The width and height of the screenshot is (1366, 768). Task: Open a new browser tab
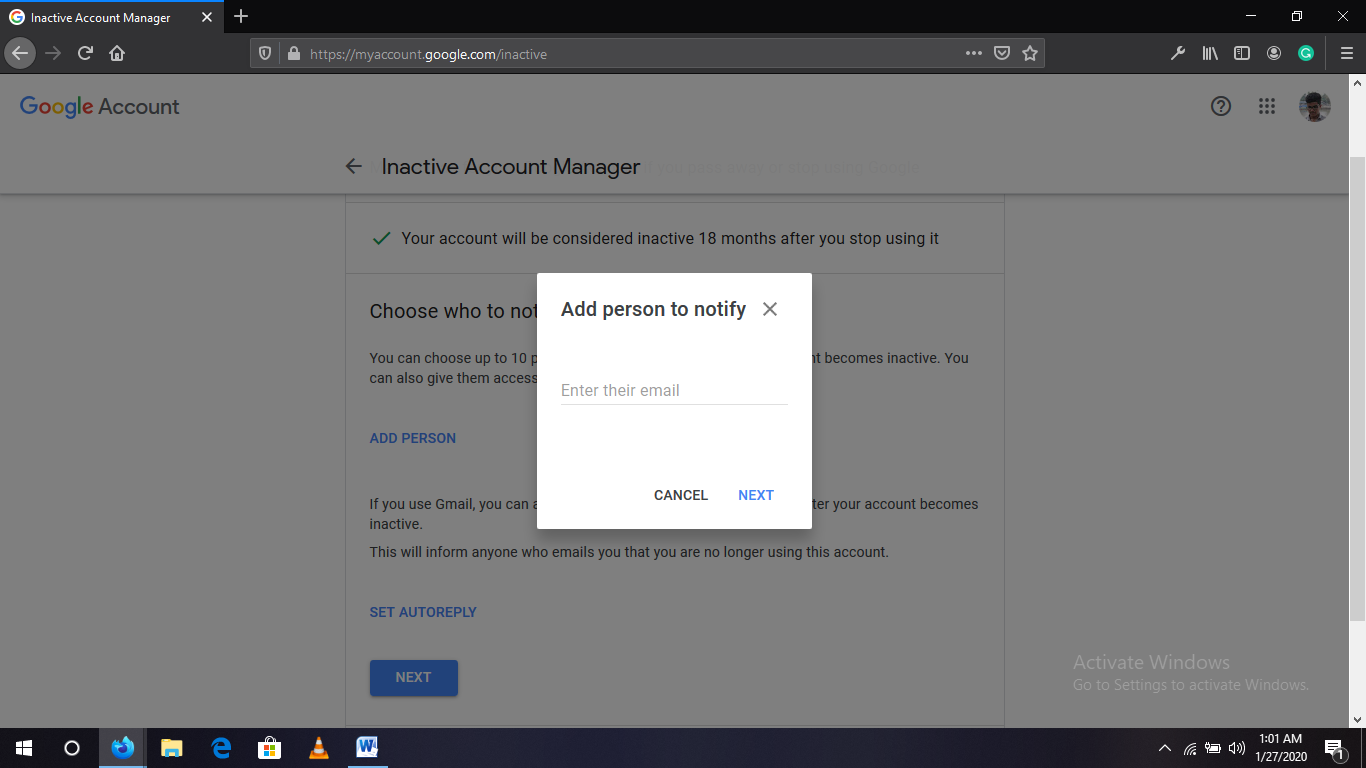tap(241, 17)
